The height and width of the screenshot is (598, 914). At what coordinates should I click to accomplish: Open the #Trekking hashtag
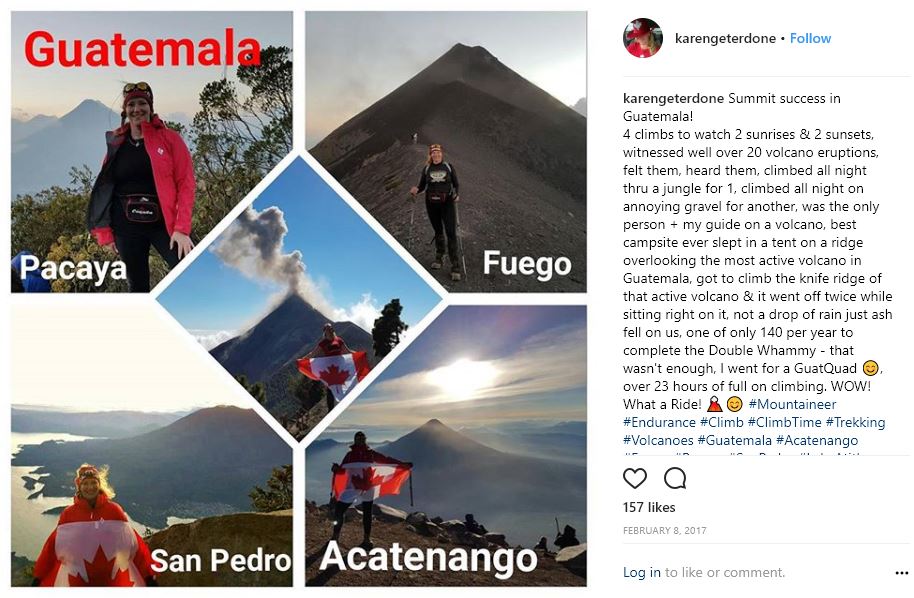(x=855, y=422)
